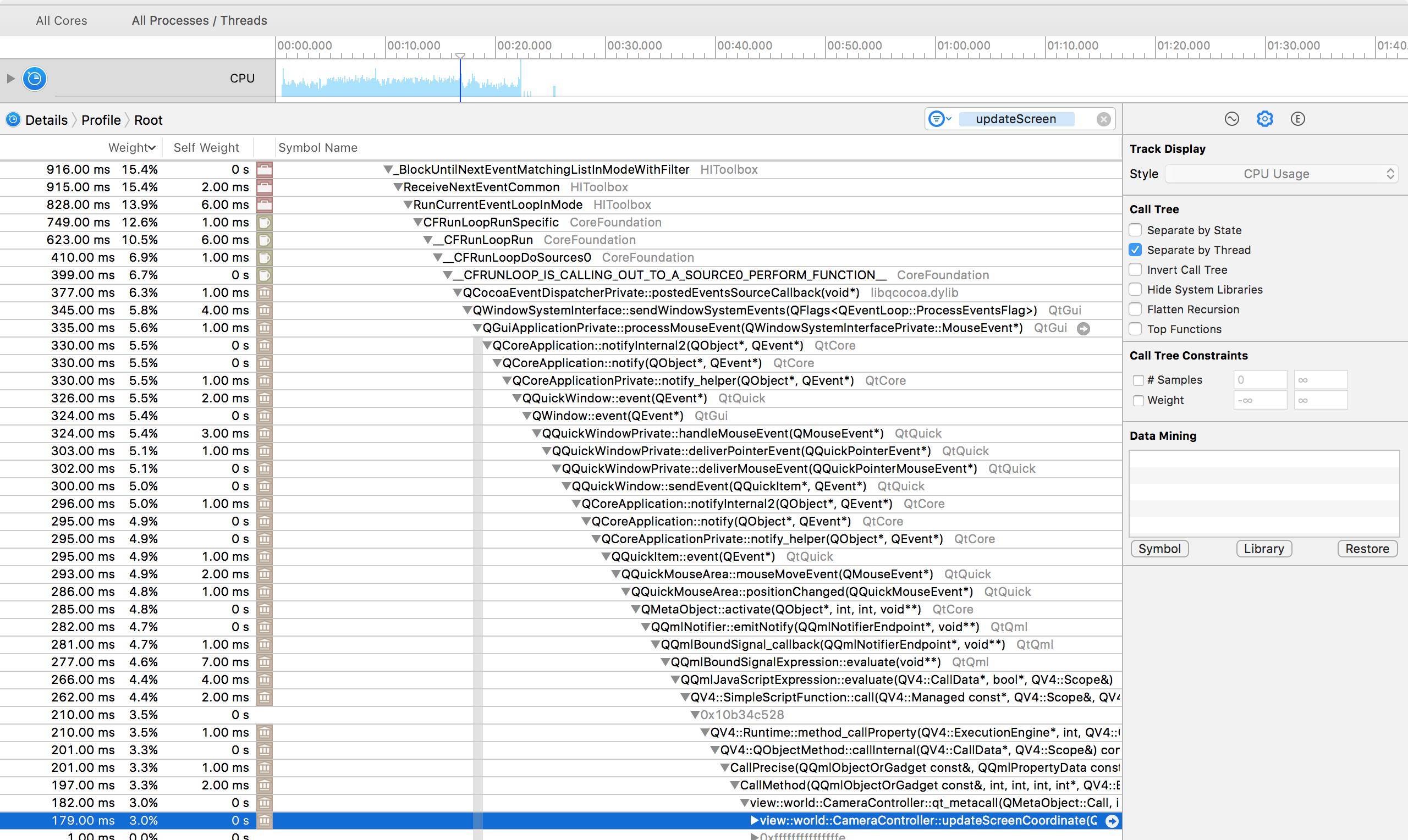Click the updateScreen filter text field
Screen dimensions: 1408x840
(1016, 119)
